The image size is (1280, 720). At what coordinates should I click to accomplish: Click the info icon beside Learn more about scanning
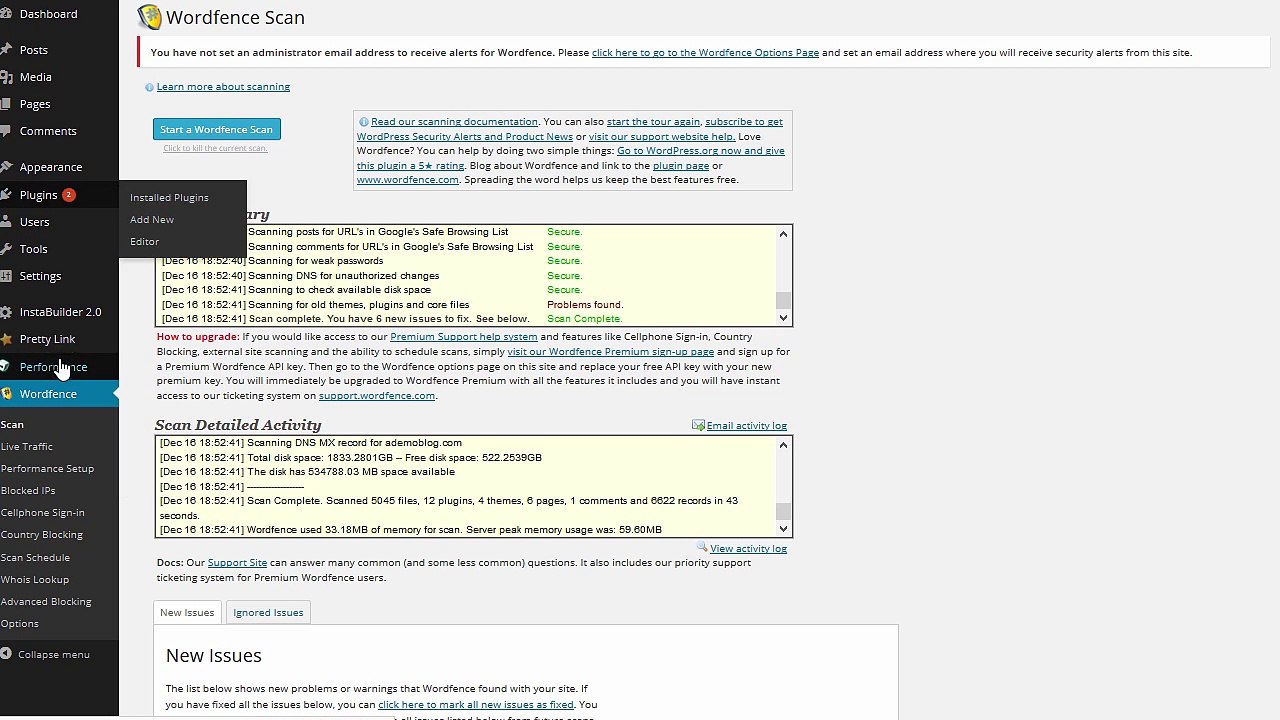[x=149, y=87]
